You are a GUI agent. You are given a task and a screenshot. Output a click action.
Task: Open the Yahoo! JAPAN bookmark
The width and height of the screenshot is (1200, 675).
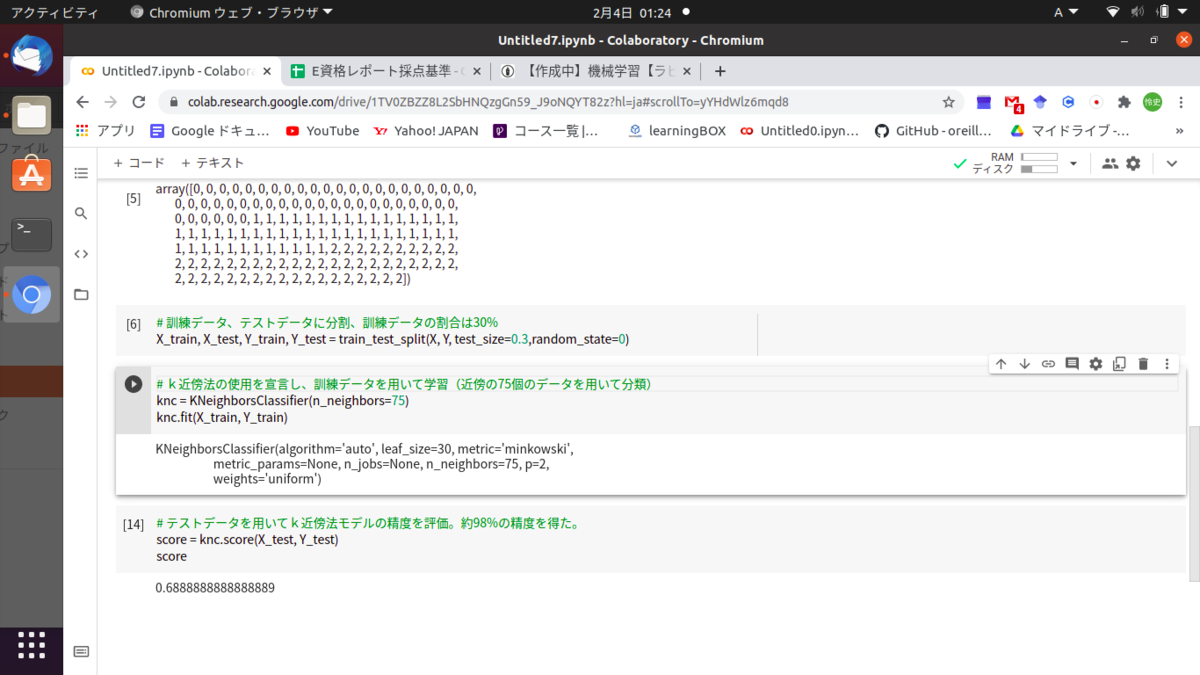click(x=425, y=131)
